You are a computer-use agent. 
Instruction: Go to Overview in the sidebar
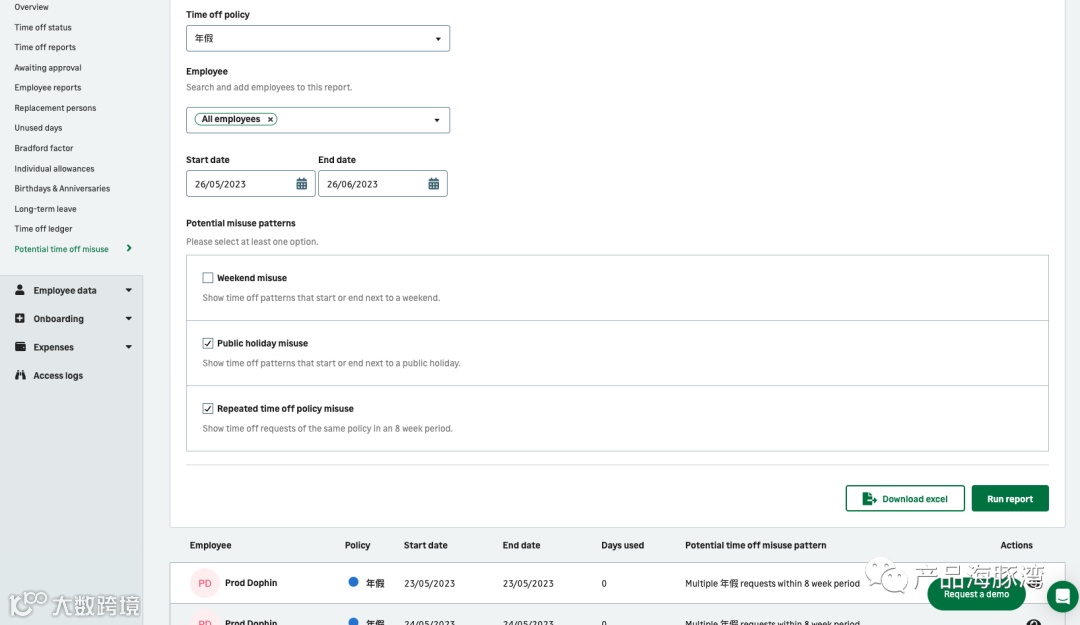coord(32,7)
